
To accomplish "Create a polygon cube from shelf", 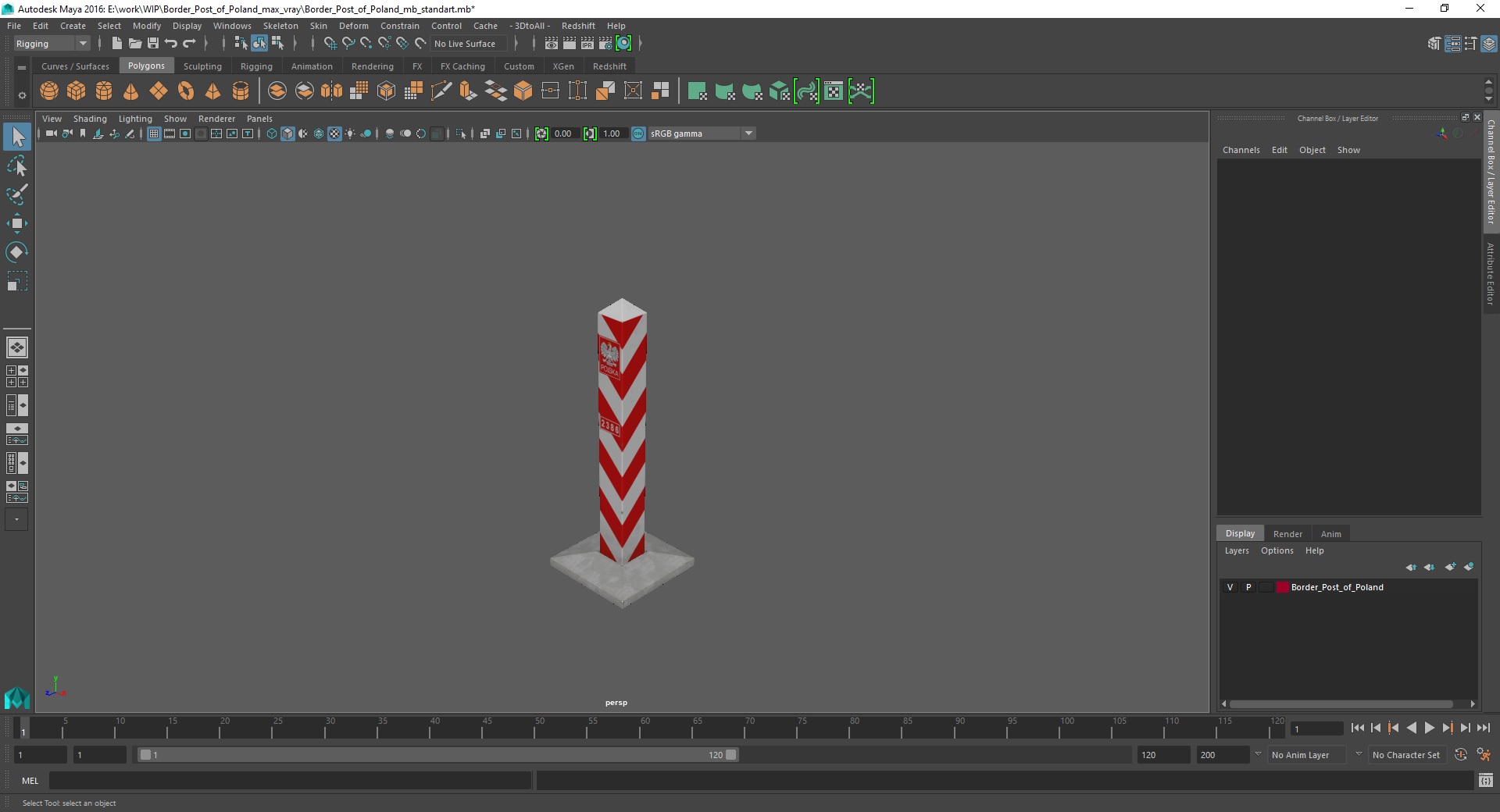I will click(77, 91).
